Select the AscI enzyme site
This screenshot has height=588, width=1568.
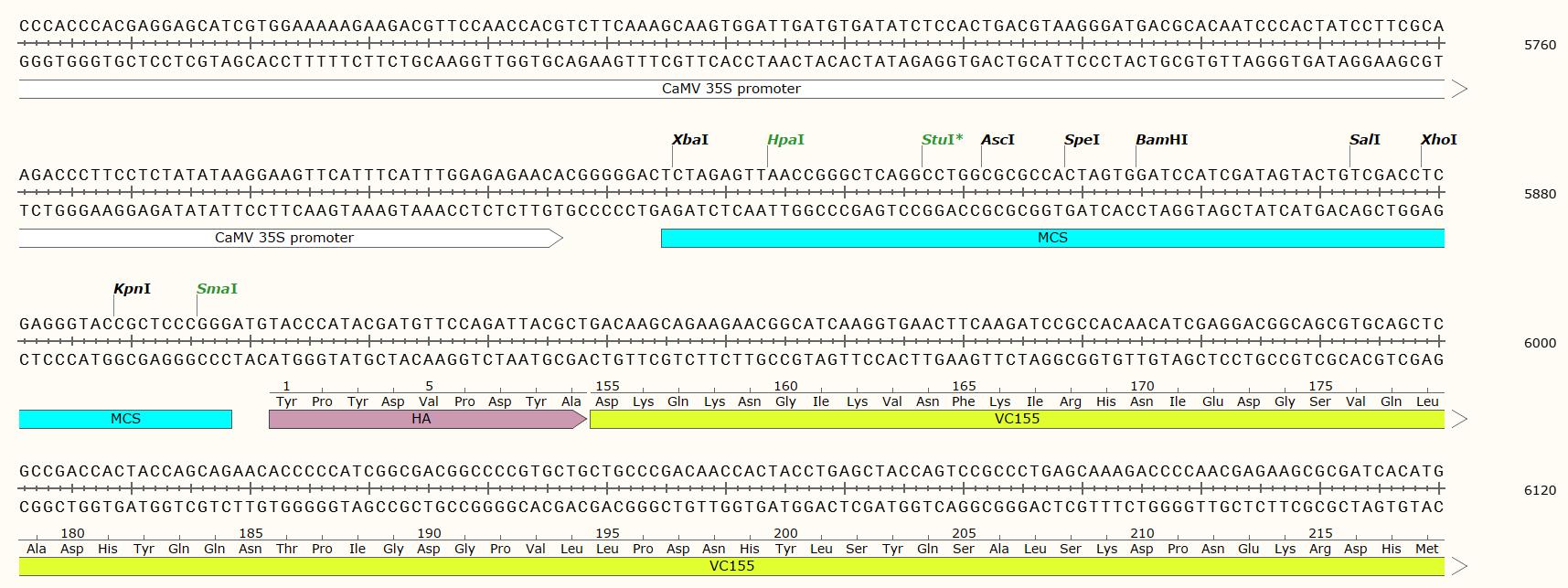tap(997, 140)
